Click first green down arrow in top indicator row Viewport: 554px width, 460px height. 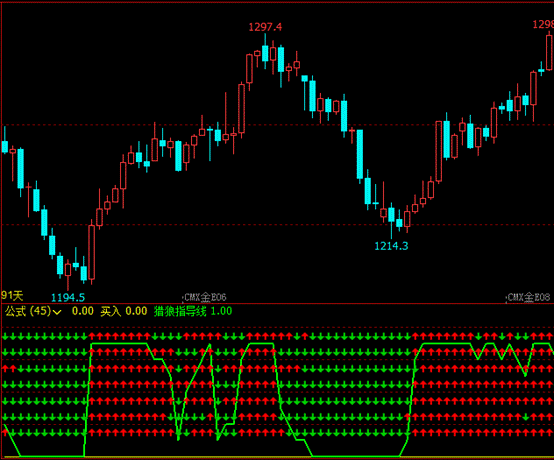click(x=5, y=336)
